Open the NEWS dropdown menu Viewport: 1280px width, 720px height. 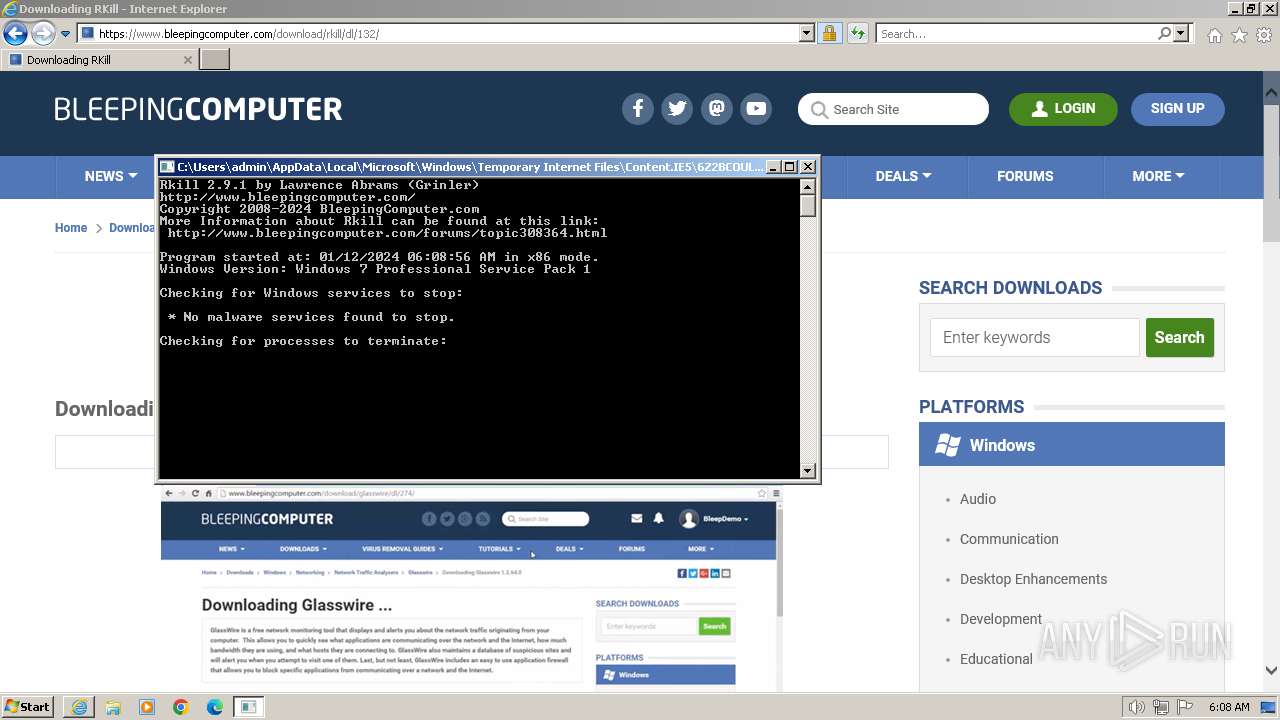(x=110, y=176)
